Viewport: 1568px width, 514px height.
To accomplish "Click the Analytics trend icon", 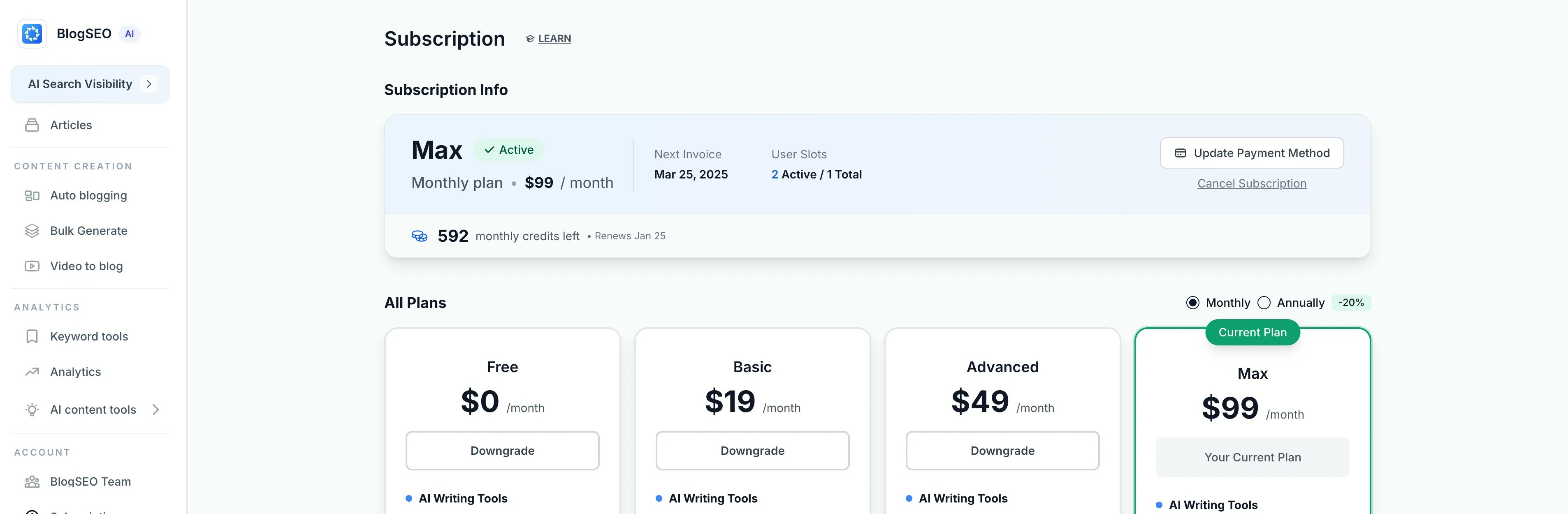I will (32, 372).
